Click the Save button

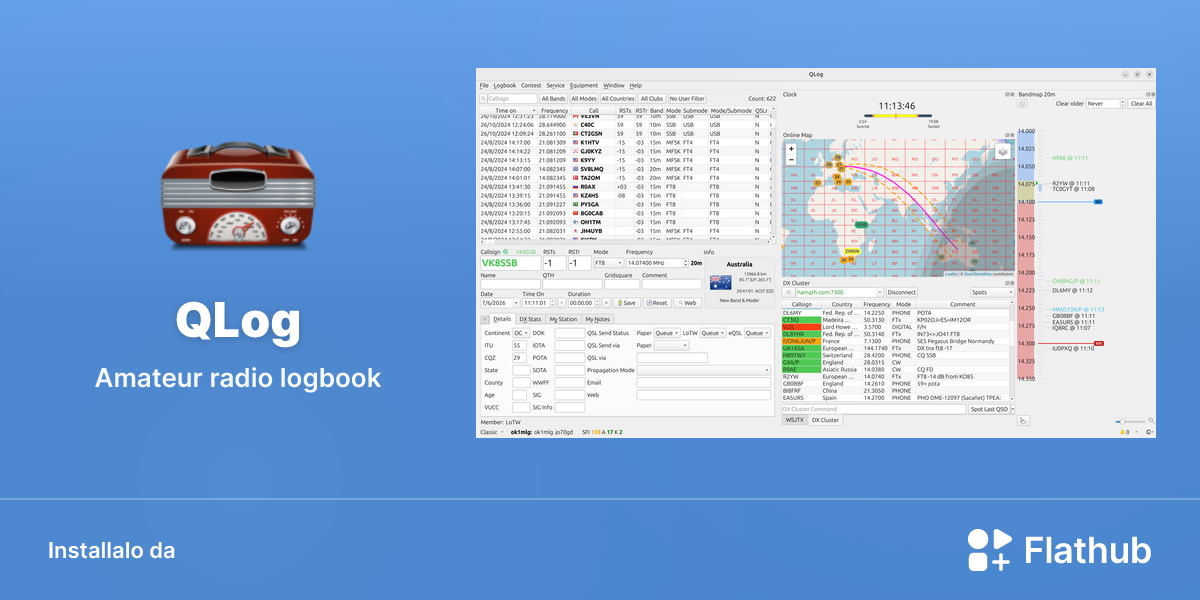tap(626, 302)
